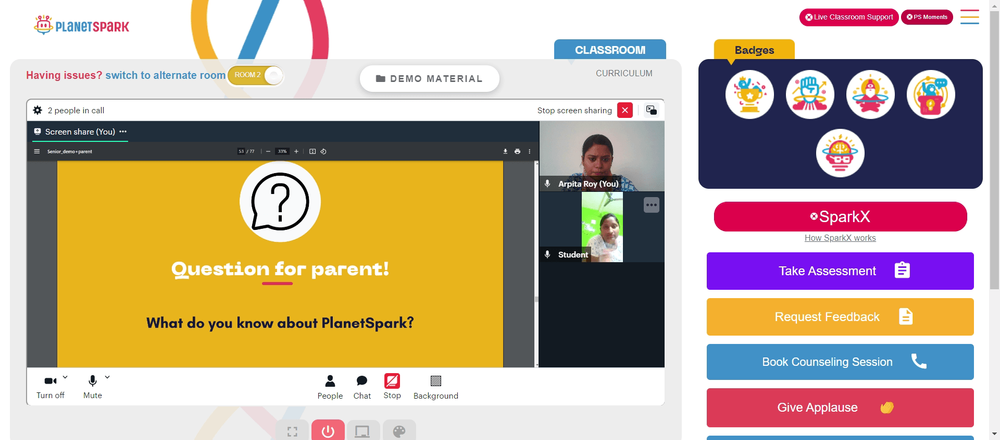Open the Screen share (You) three-dot options
The width and height of the screenshot is (1000, 440).
[x=123, y=132]
